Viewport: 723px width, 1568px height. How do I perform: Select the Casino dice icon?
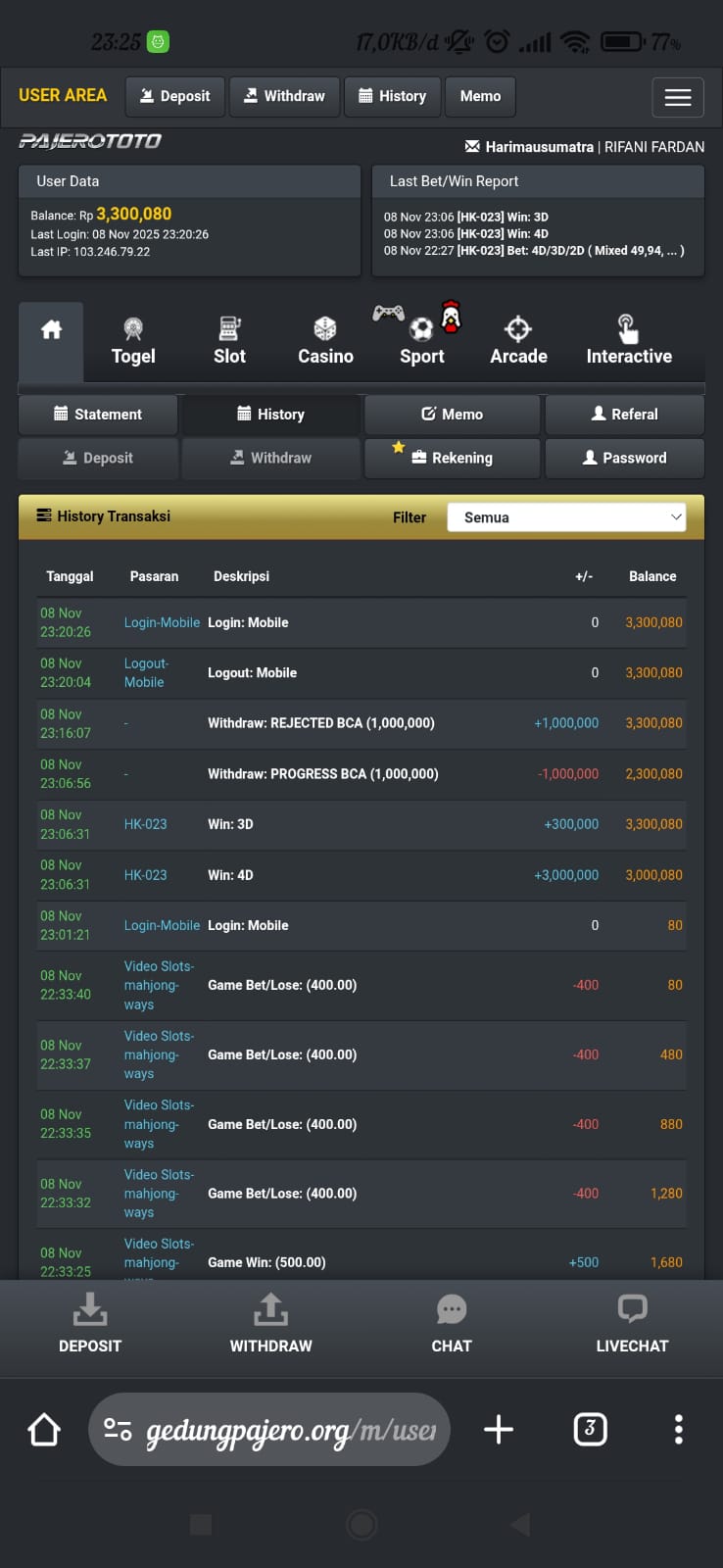click(325, 328)
